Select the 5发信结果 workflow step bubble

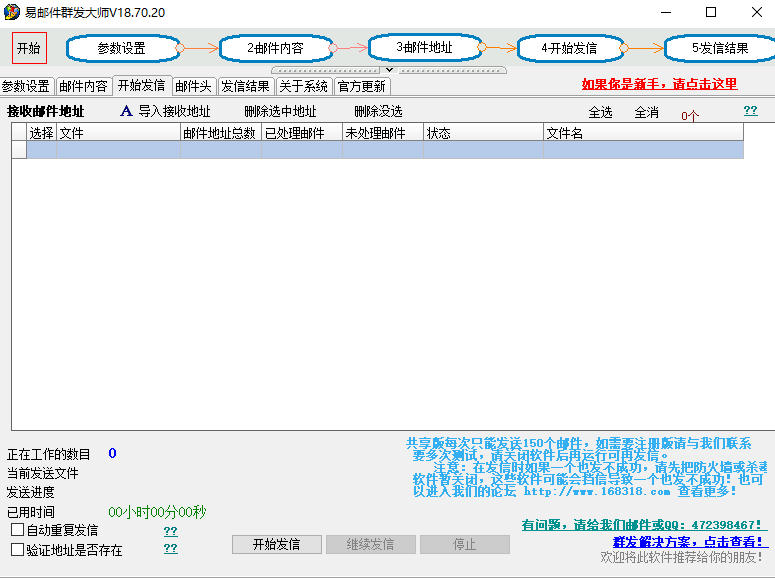(719, 48)
